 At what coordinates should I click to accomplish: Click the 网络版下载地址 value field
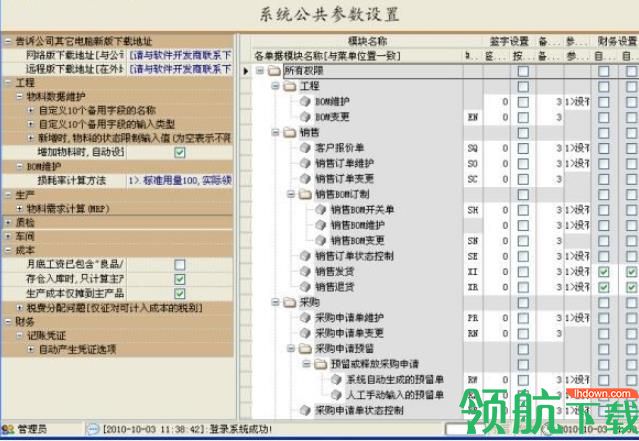[180, 55]
